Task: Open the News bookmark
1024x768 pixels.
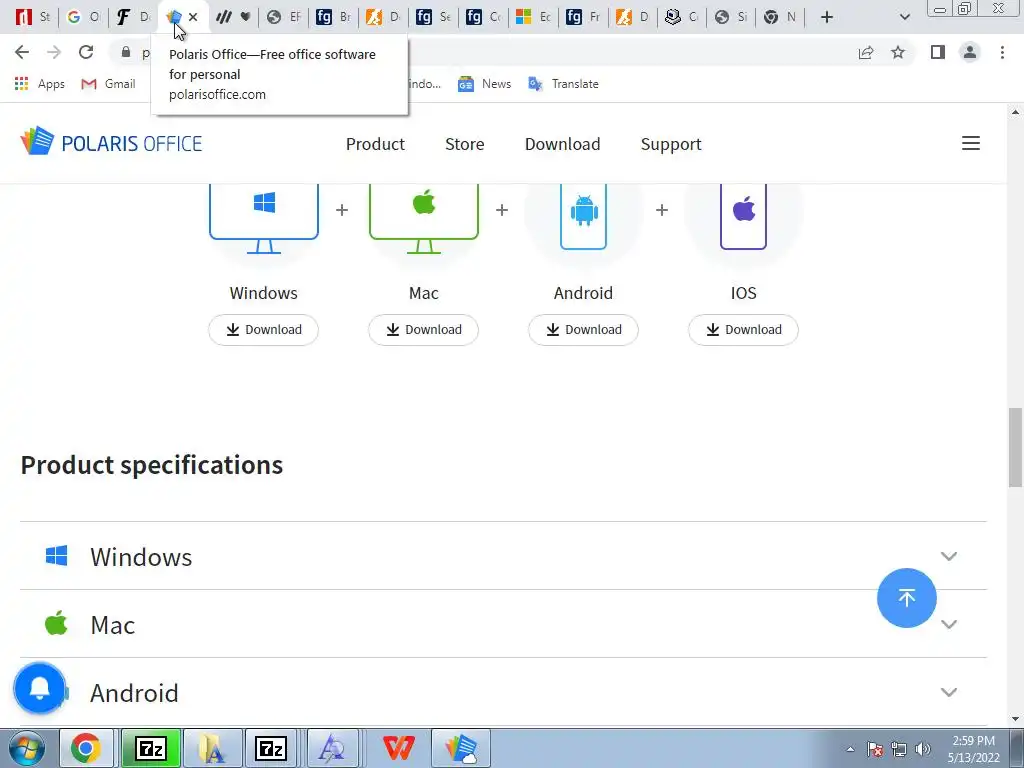Action: pyautogui.click(x=484, y=84)
